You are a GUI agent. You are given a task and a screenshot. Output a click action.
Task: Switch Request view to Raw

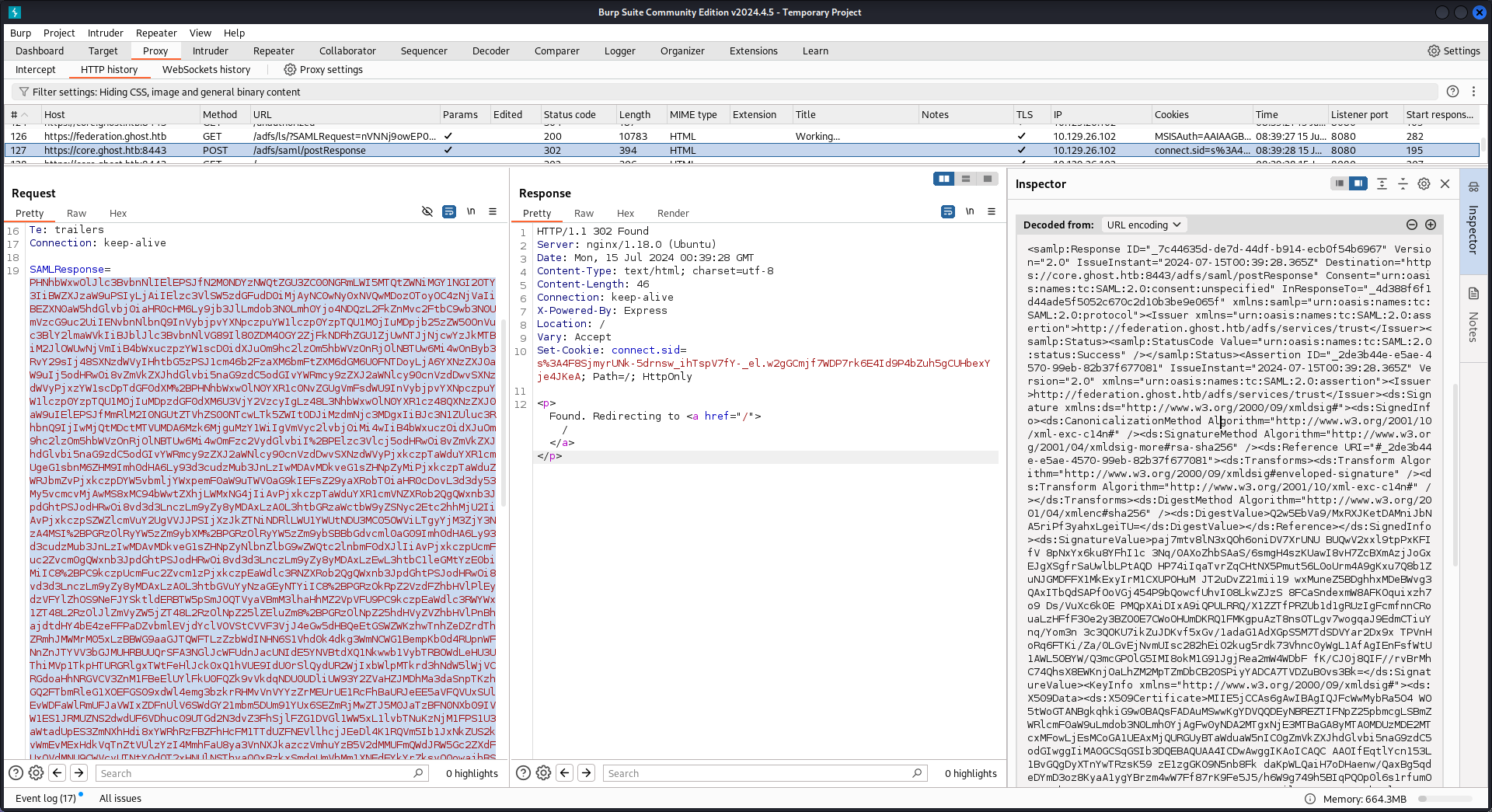(x=76, y=213)
